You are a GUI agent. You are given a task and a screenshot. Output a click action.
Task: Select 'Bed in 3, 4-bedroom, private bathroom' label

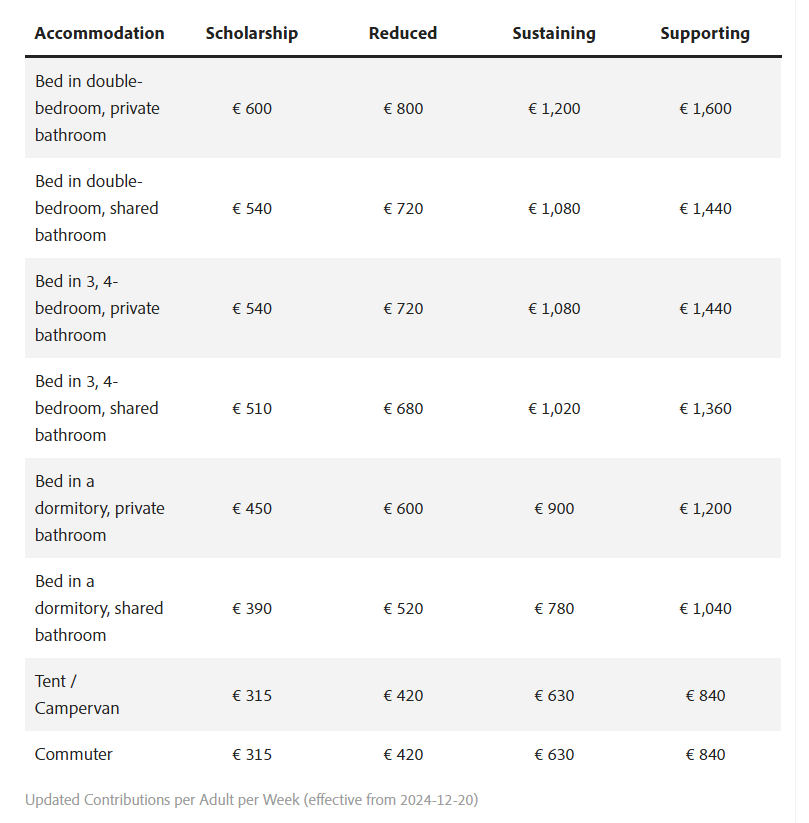click(96, 308)
